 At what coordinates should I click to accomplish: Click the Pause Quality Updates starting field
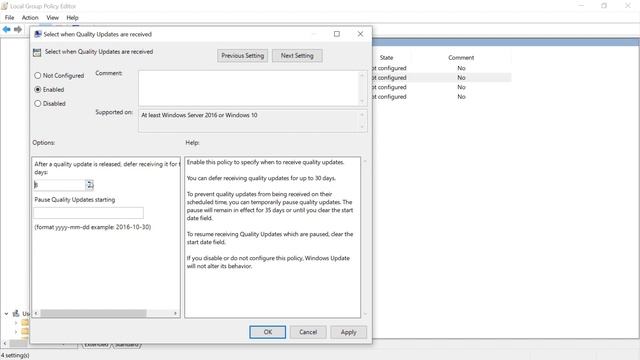click(x=89, y=213)
